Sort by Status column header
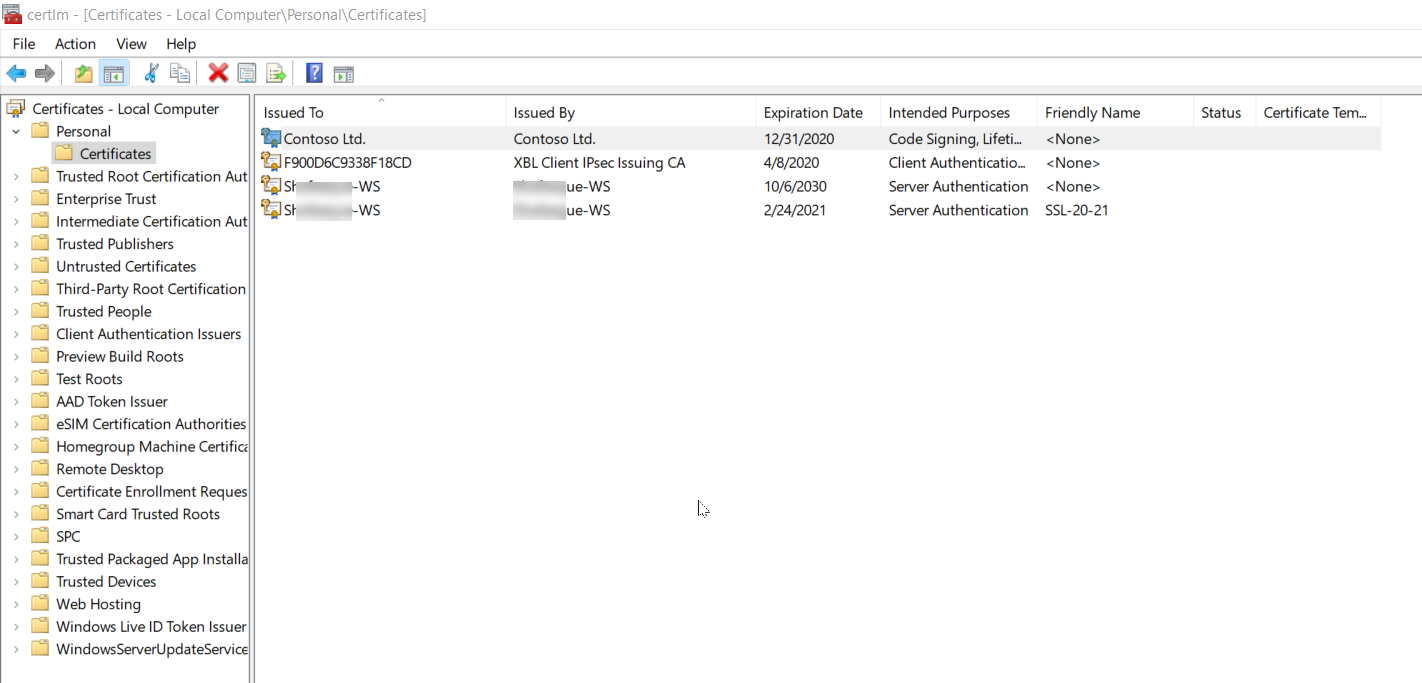Image resolution: width=1422 pixels, height=683 pixels. tap(1224, 112)
